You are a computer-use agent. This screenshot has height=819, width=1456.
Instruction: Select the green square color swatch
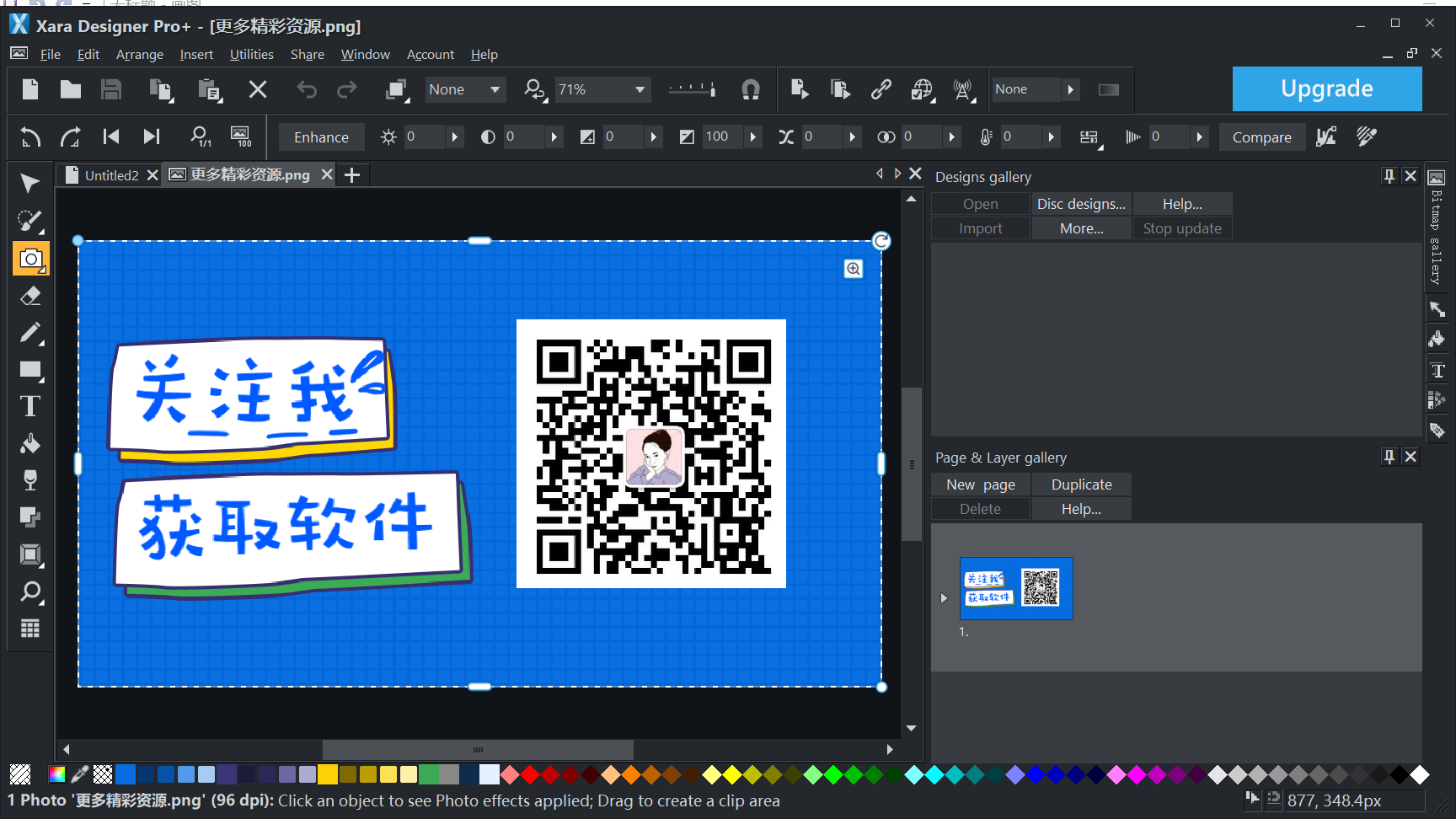click(x=429, y=774)
